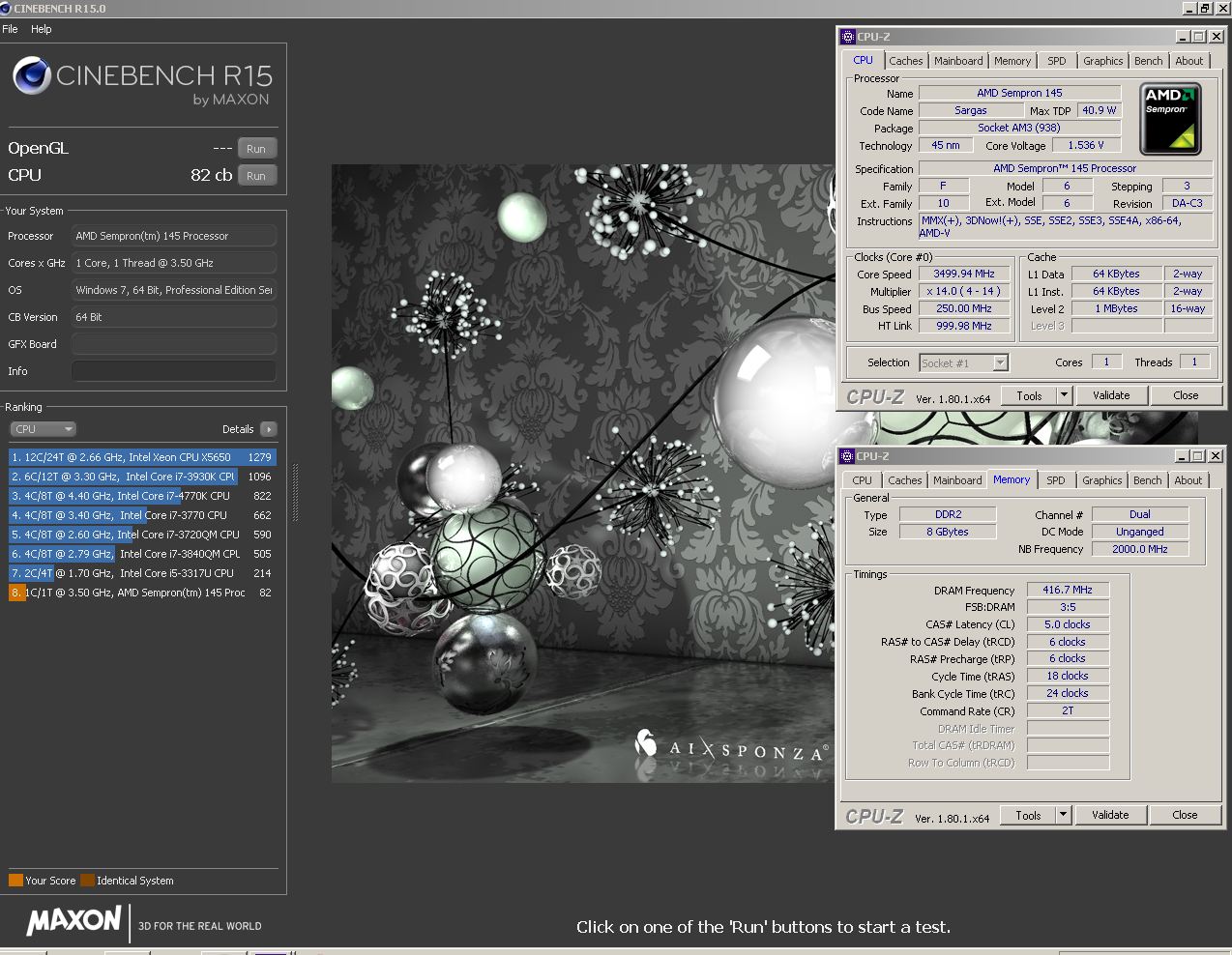Click the rendered Cinebench scene image
This screenshot has height=955, width=1232.
pyautogui.click(x=582, y=474)
